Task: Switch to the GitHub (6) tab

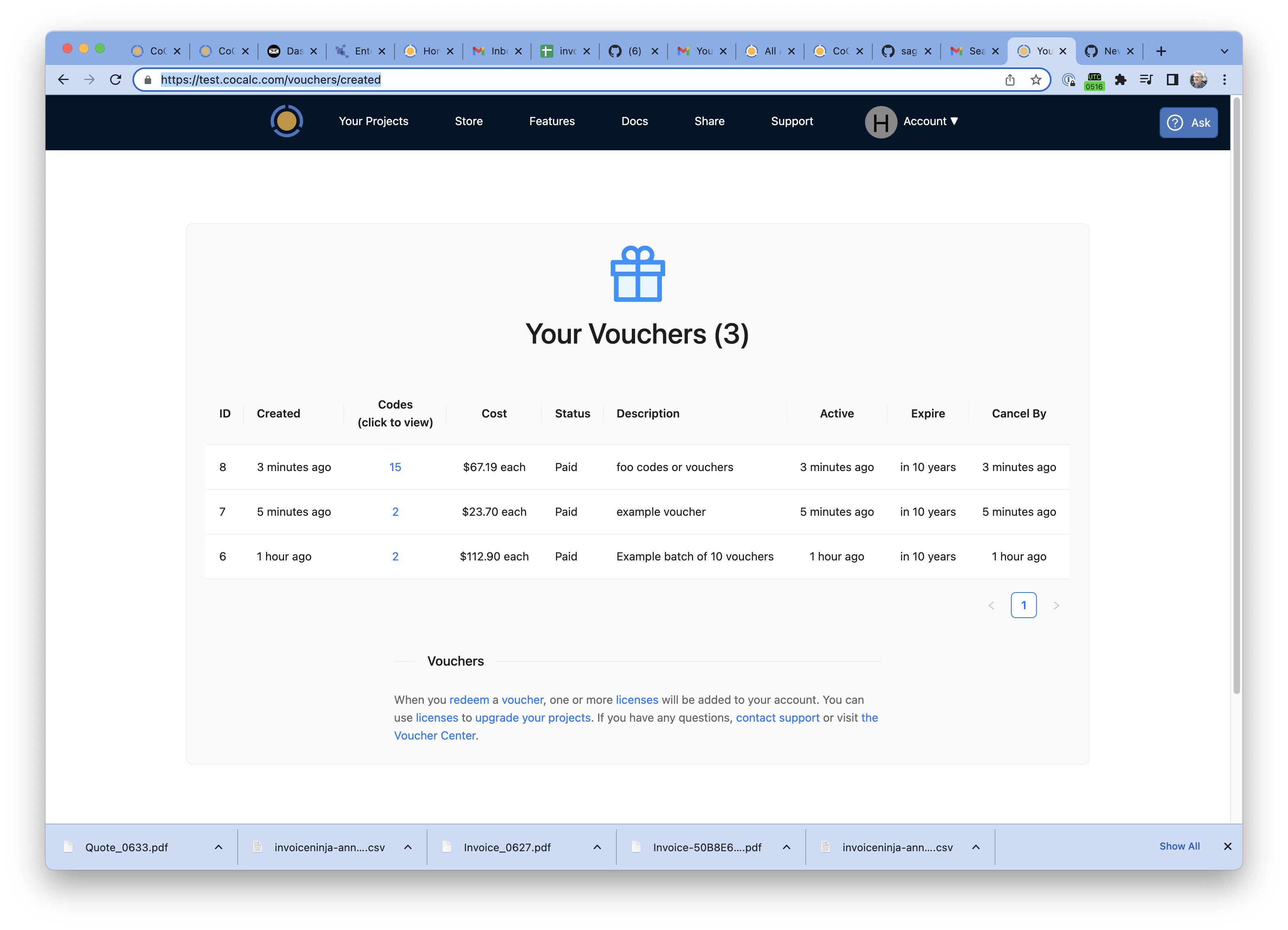Action: coord(633,51)
